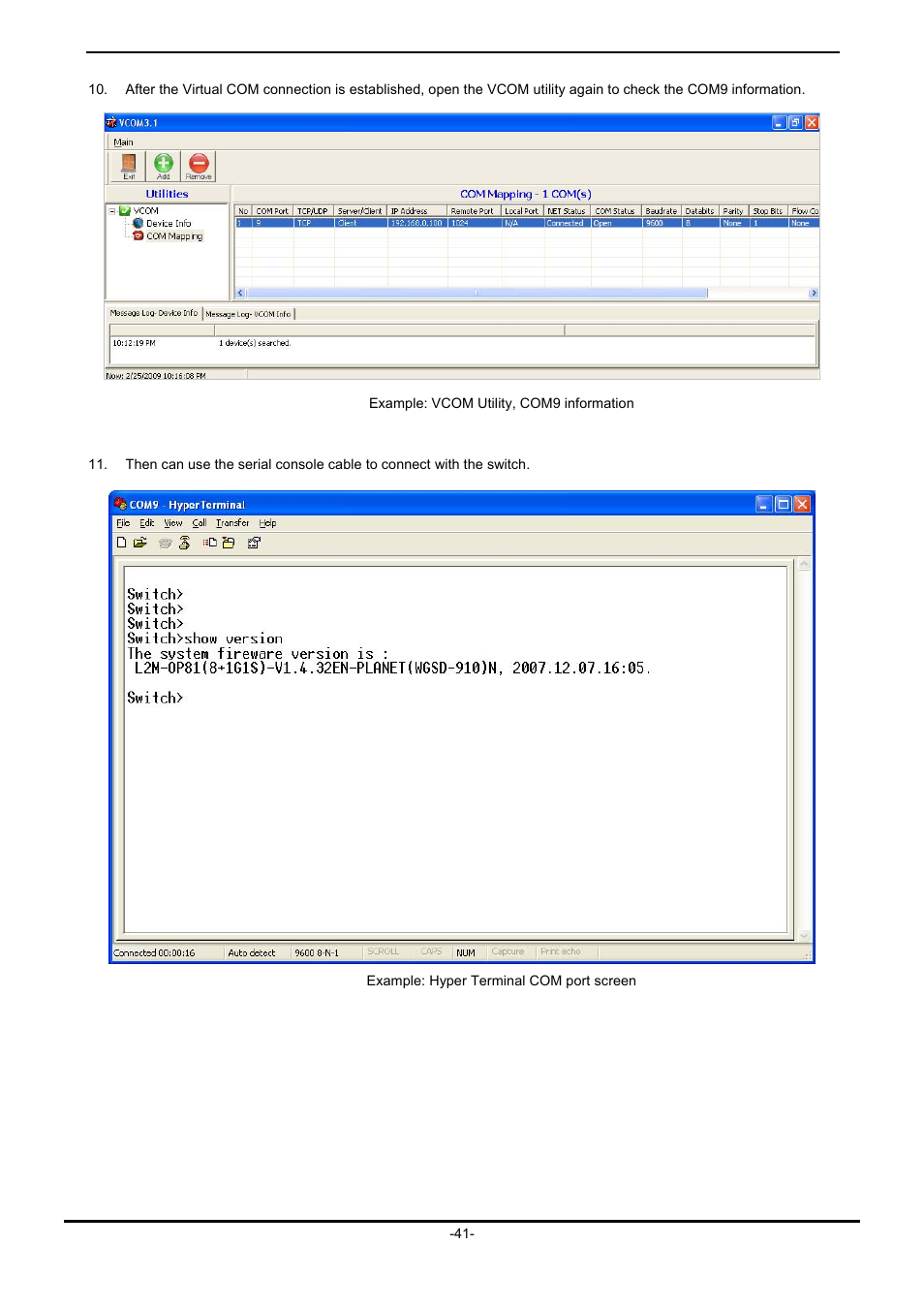
Task: Click the 9600 8-N-1 status entry
Action: (x=317, y=952)
